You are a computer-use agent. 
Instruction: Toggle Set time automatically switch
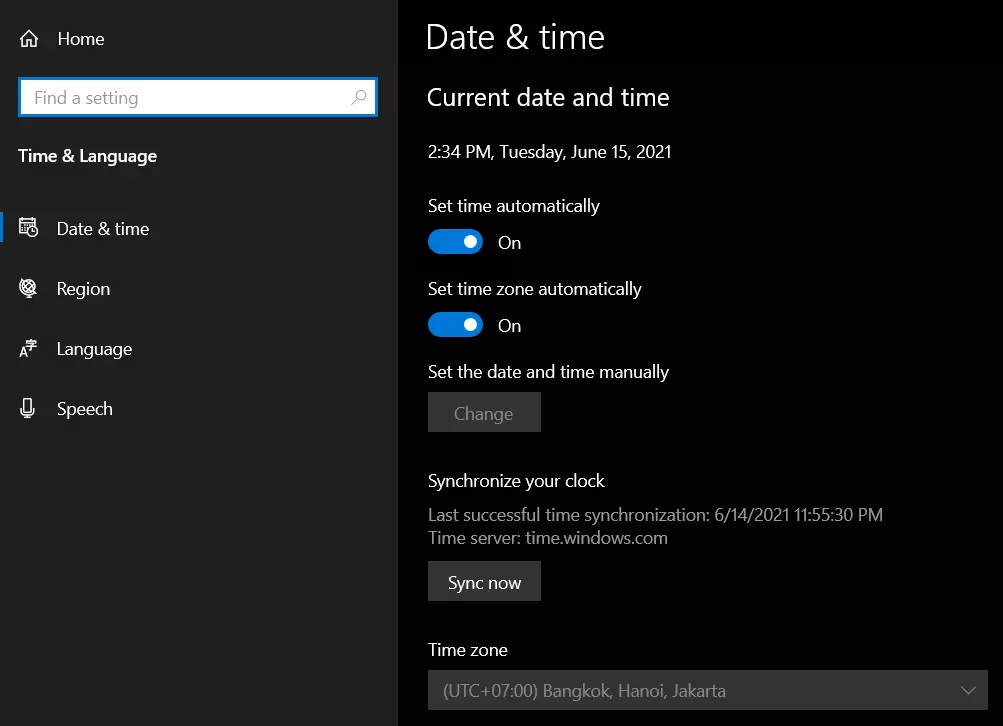[x=455, y=242]
